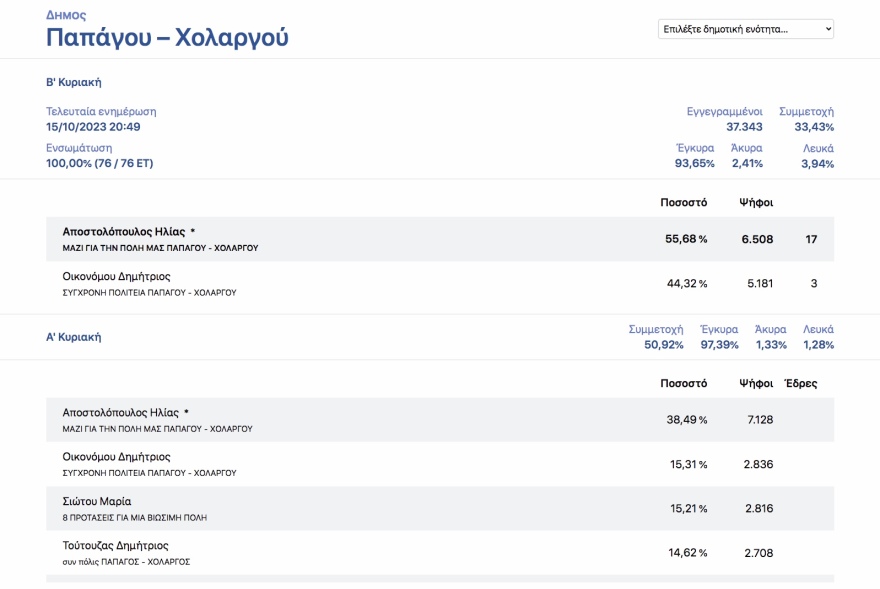This screenshot has height=589, width=880.
Task: Click the 50,92% first-round turnout value
Action: (663, 345)
